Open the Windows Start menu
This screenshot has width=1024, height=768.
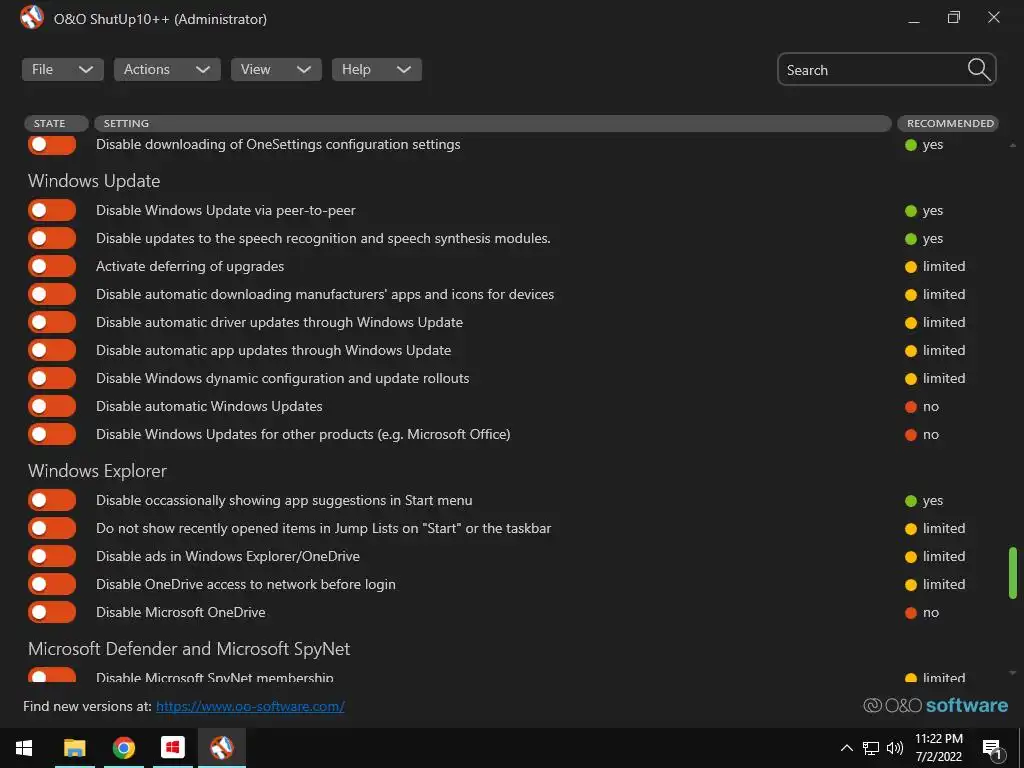pyautogui.click(x=24, y=747)
